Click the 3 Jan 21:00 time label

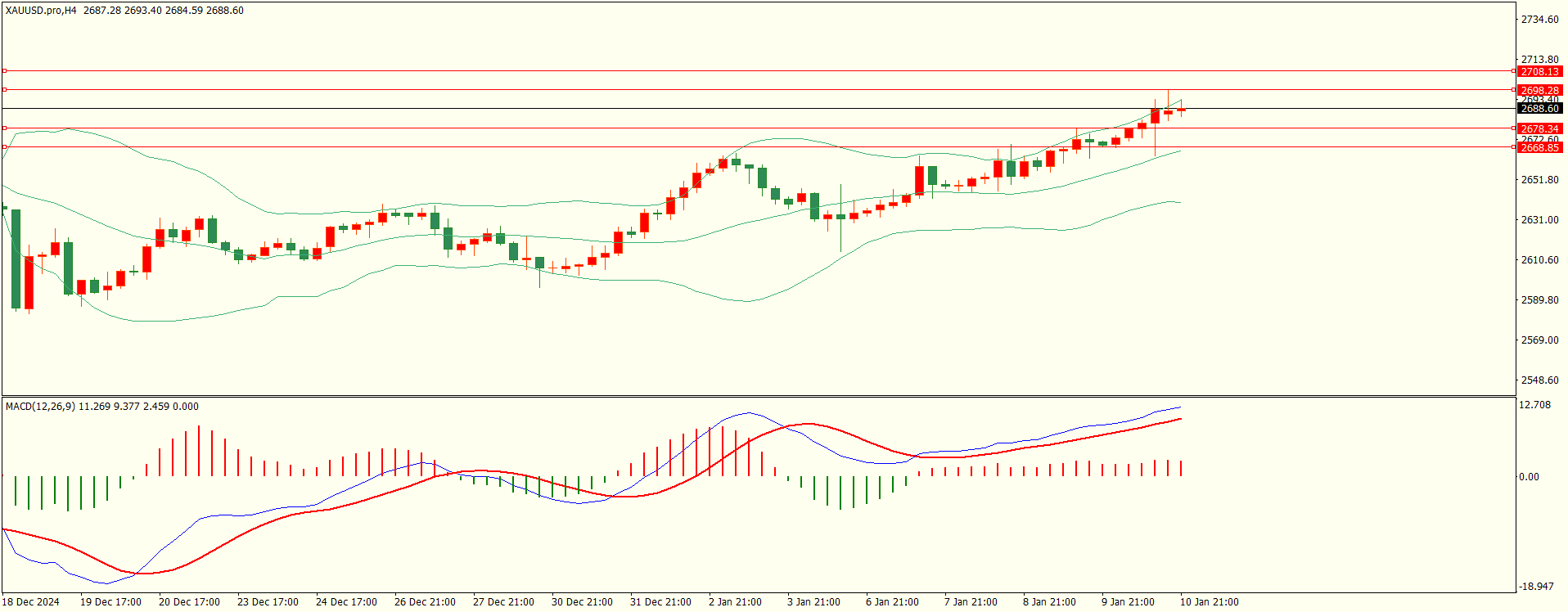point(813,601)
